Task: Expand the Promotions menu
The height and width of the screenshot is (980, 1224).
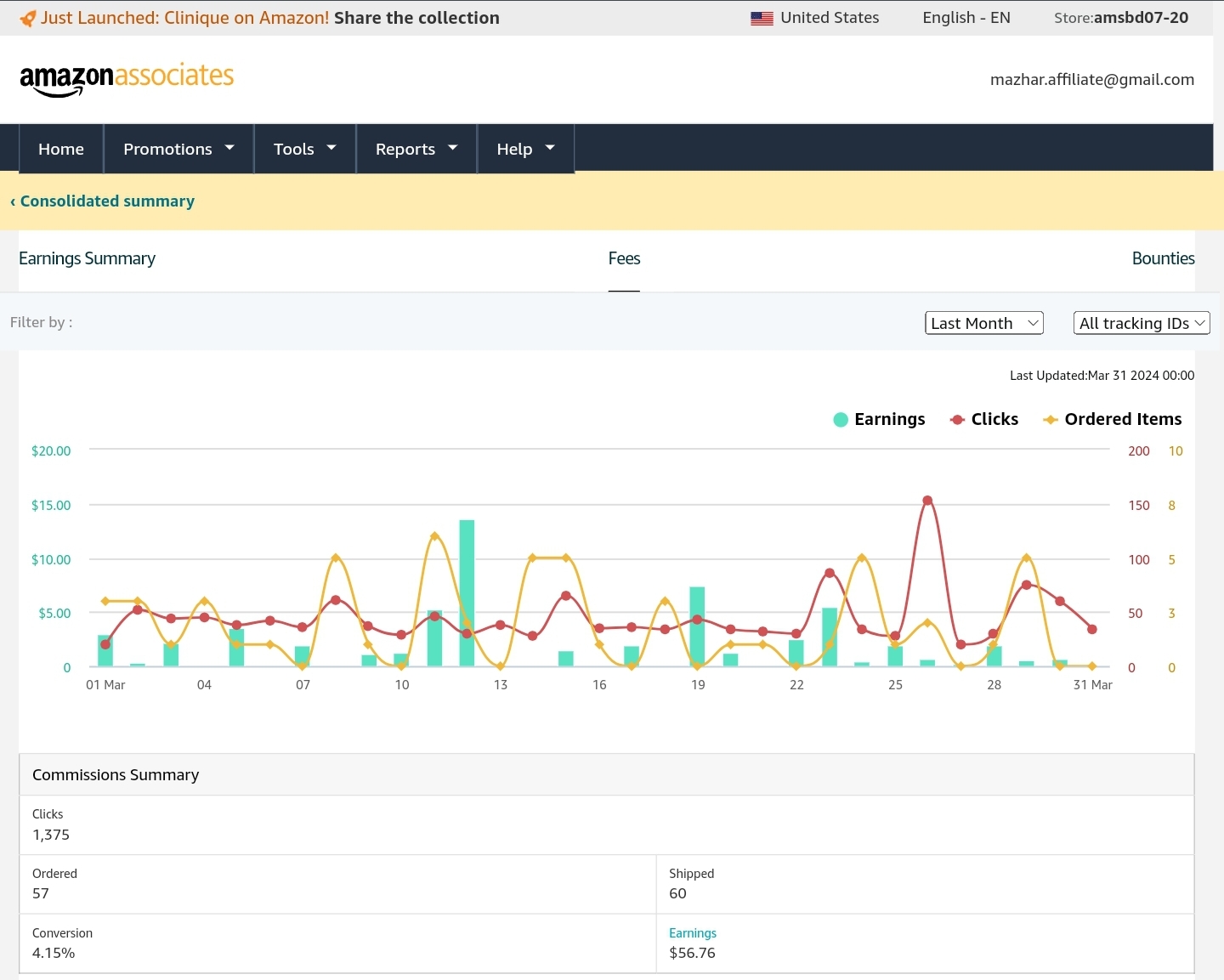Action: pyautogui.click(x=178, y=149)
